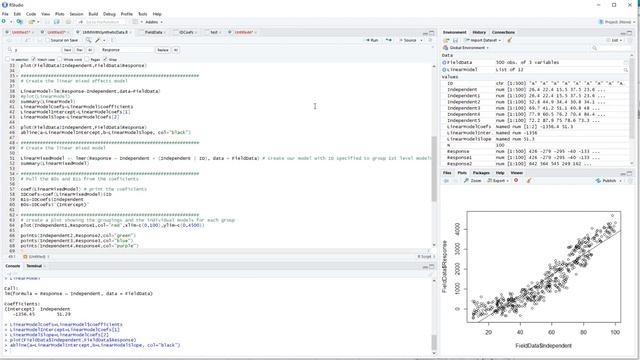Toggle the In selection checkbox
640x360 pixels.
pos(7,59)
